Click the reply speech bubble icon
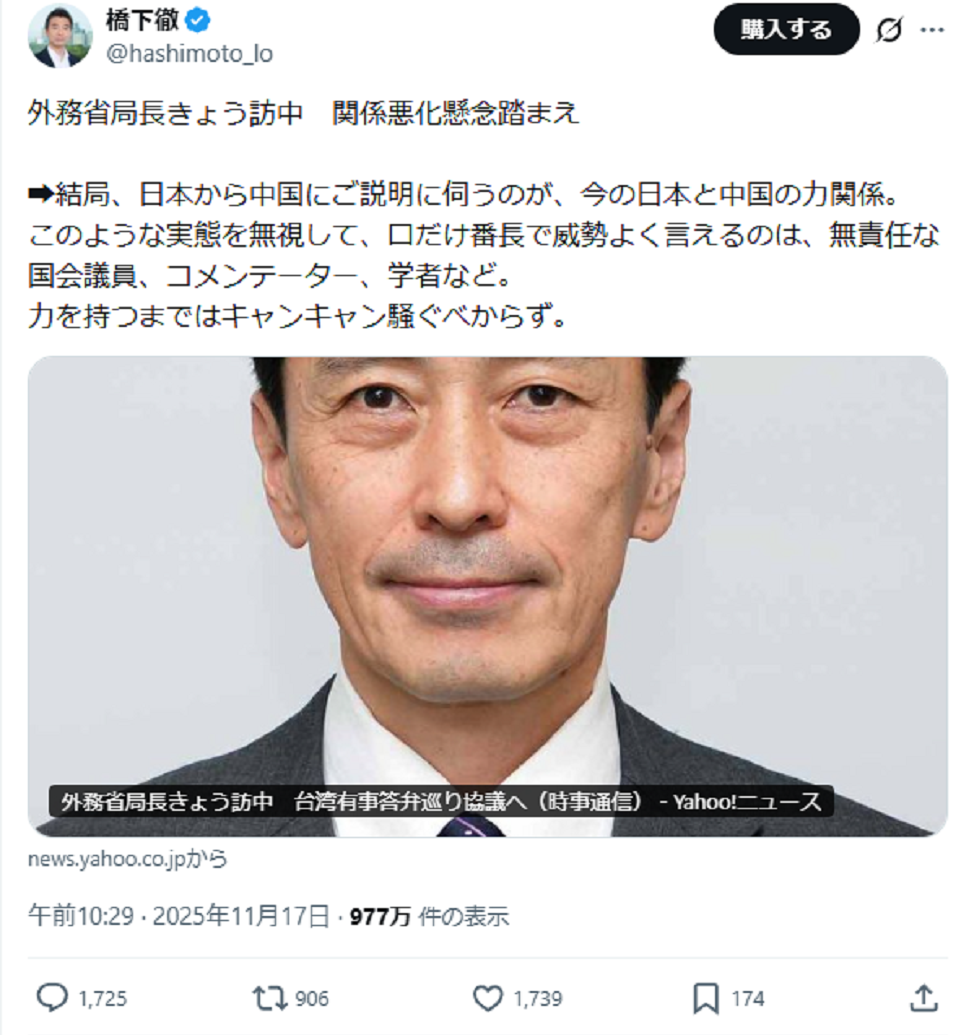 52,998
